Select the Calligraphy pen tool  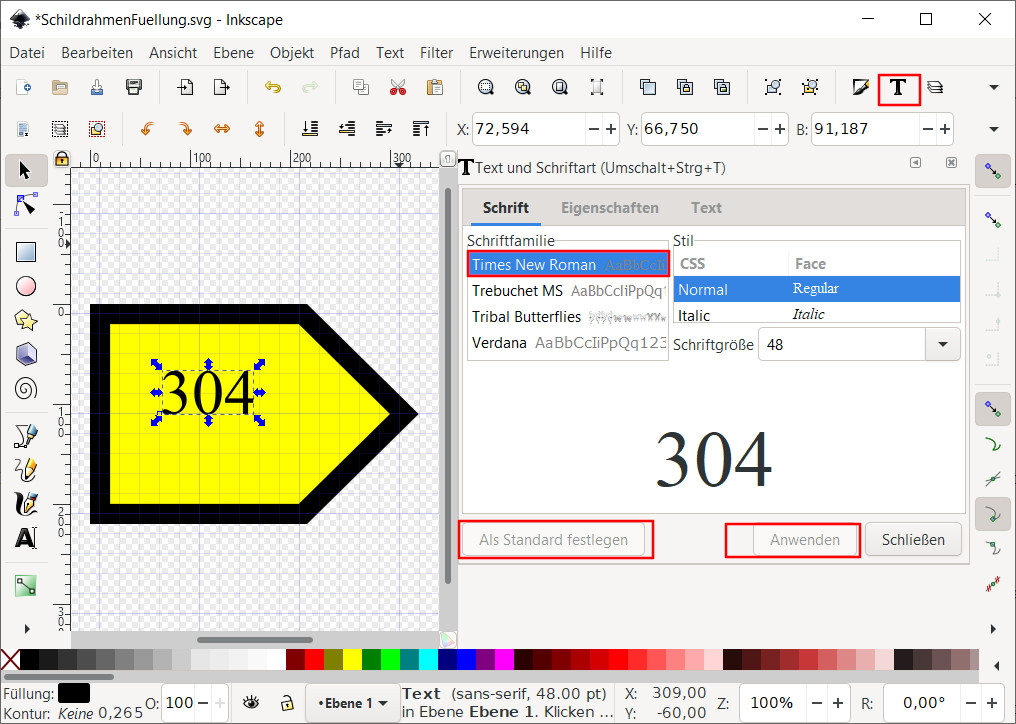click(x=26, y=503)
